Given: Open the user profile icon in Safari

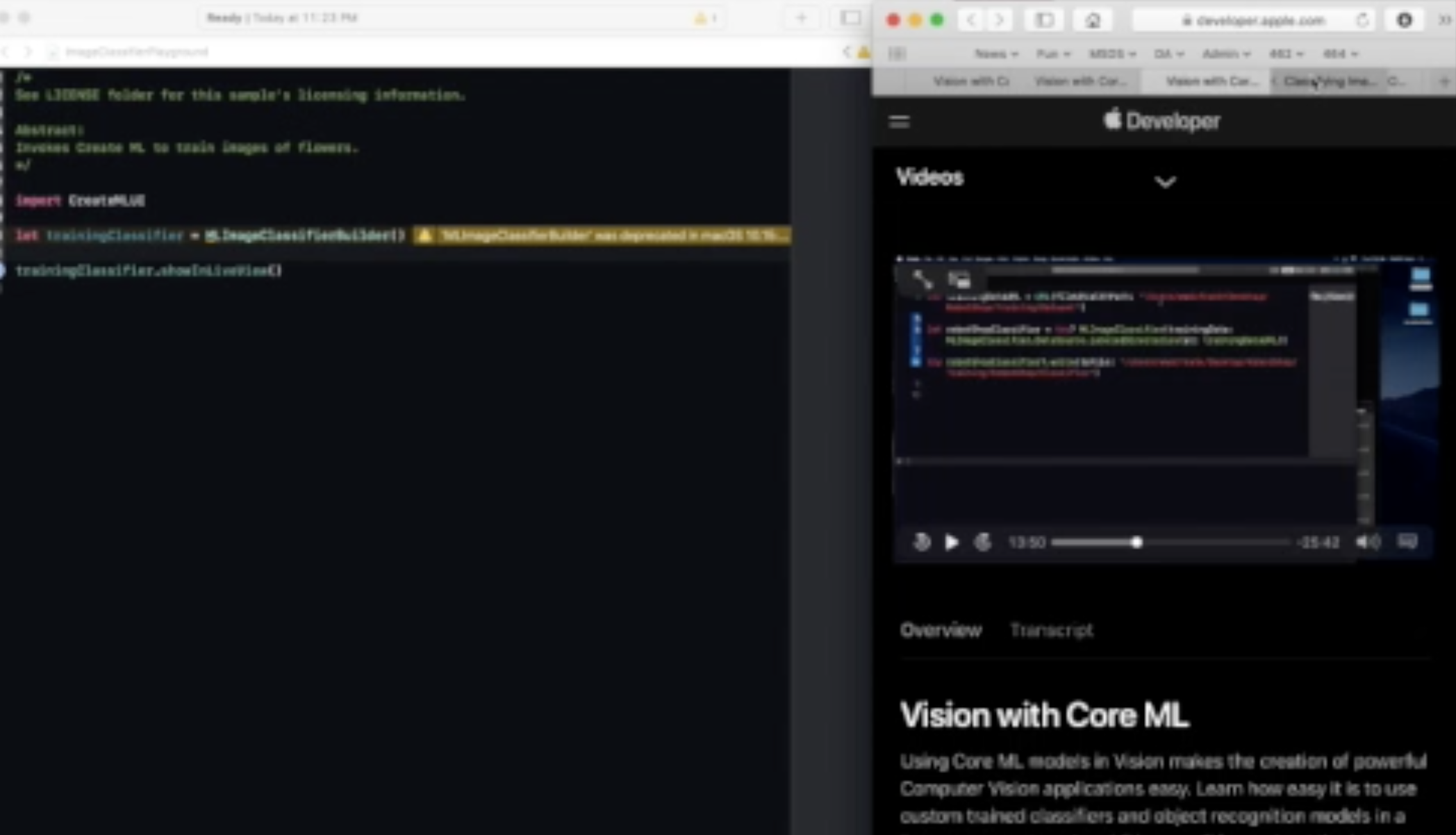Looking at the screenshot, I should tap(1405, 20).
